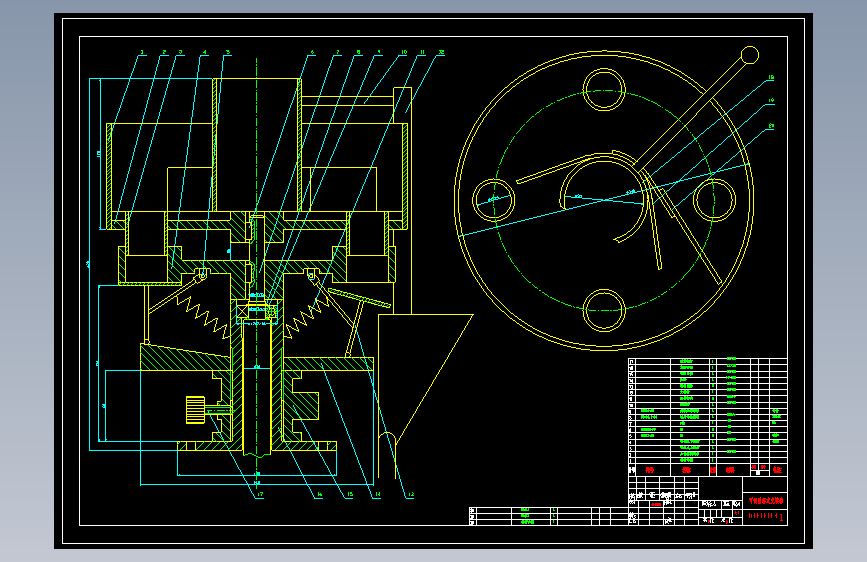Pick the left bolt hole in circular view
Screen dimensions: 867x562
494,200
